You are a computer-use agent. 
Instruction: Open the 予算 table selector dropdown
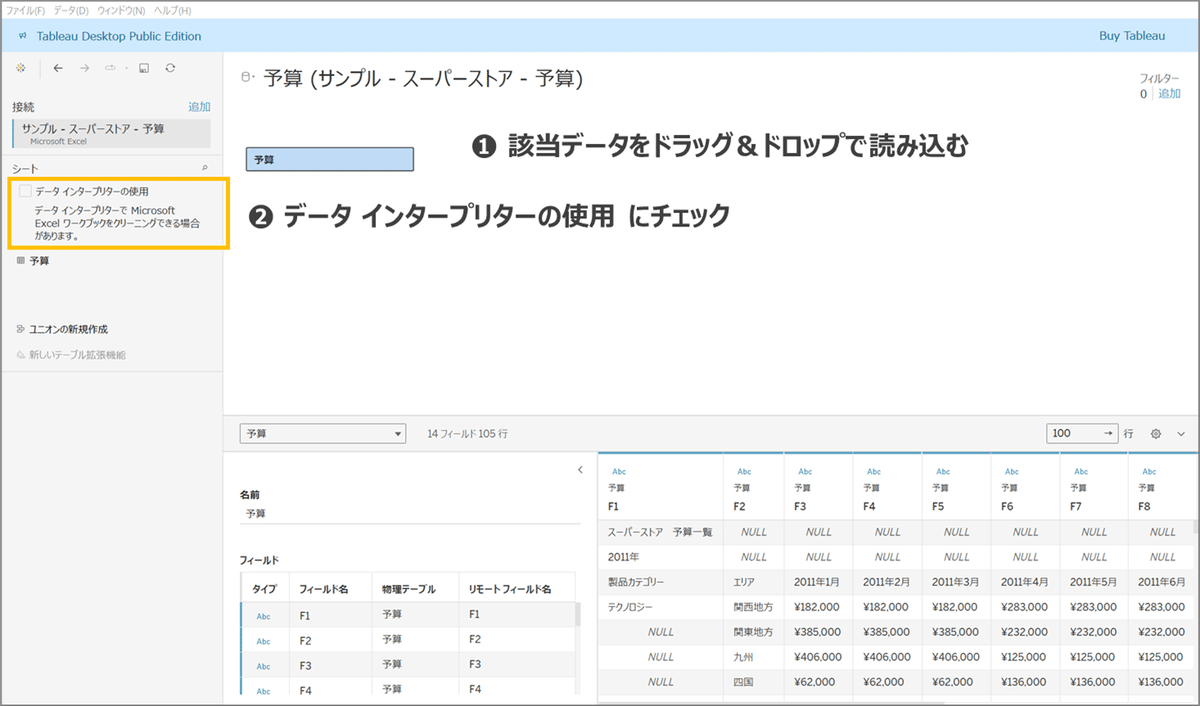tap(323, 434)
